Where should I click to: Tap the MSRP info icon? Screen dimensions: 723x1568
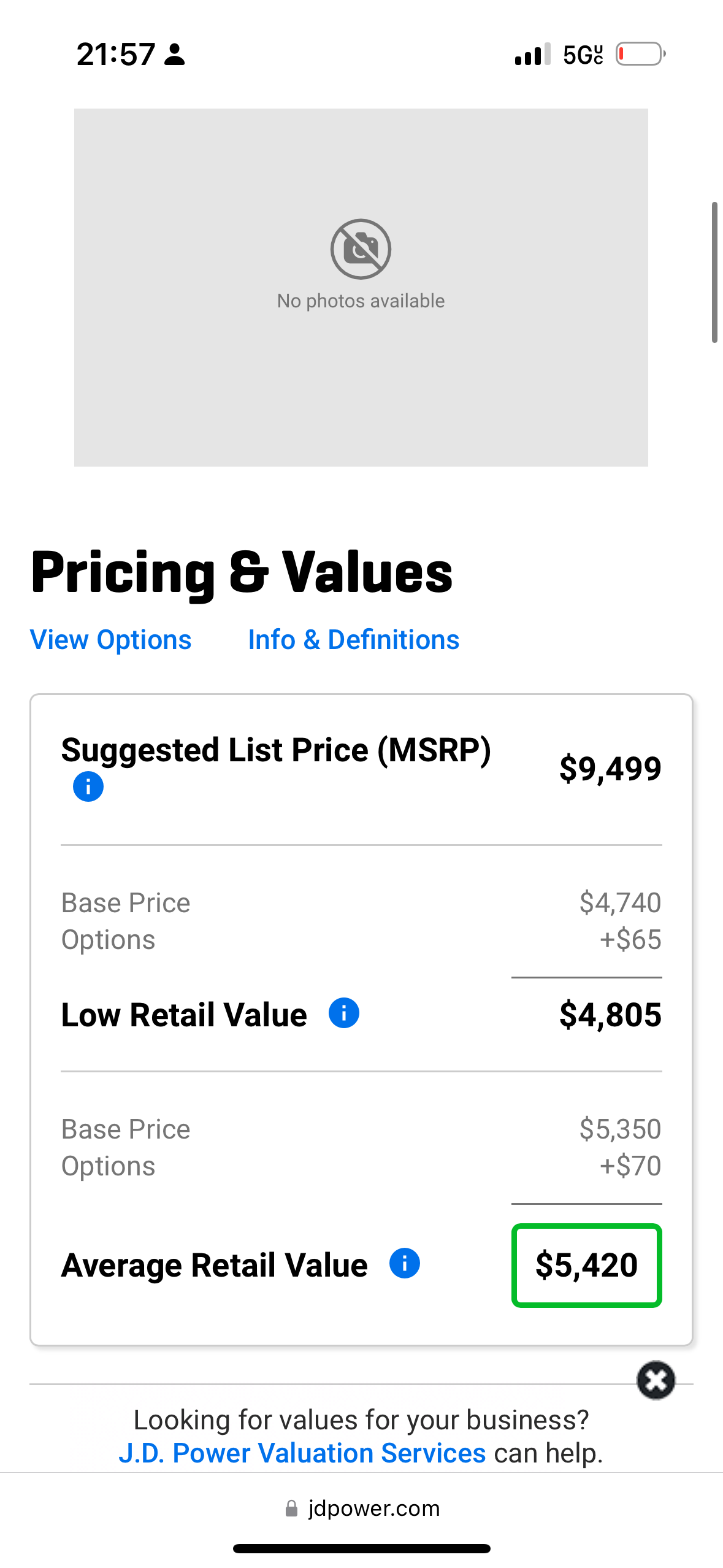pyautogui.click(x=88, y=786)
